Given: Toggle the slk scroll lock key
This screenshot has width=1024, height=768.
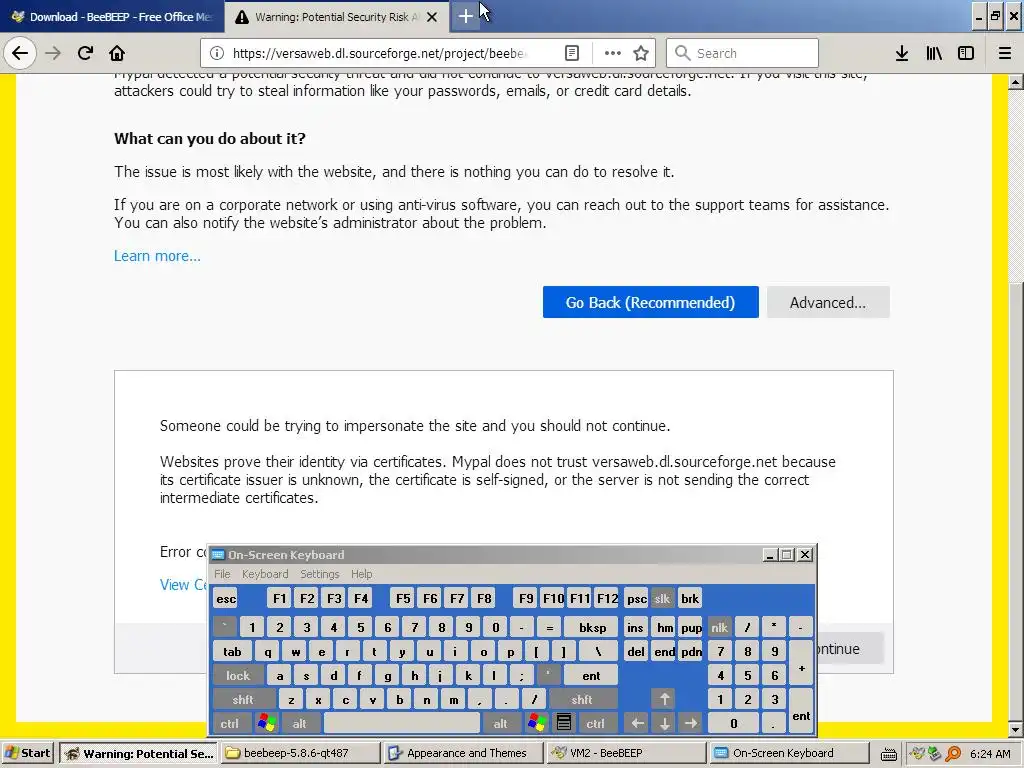Looking at the screenshot, I should [x=662, y=599].
